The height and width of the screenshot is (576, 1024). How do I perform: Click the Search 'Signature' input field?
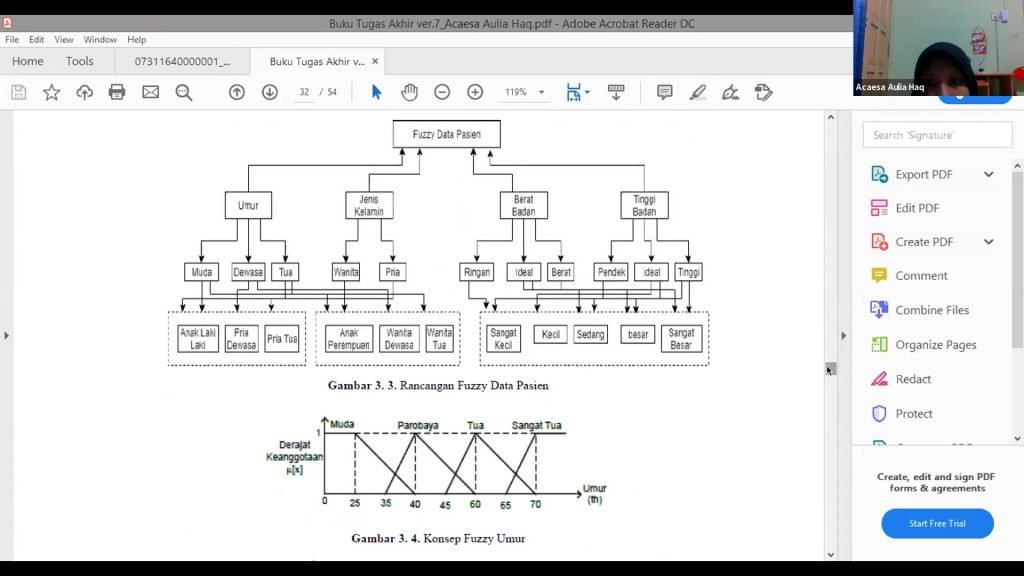[x=937, y=135]
